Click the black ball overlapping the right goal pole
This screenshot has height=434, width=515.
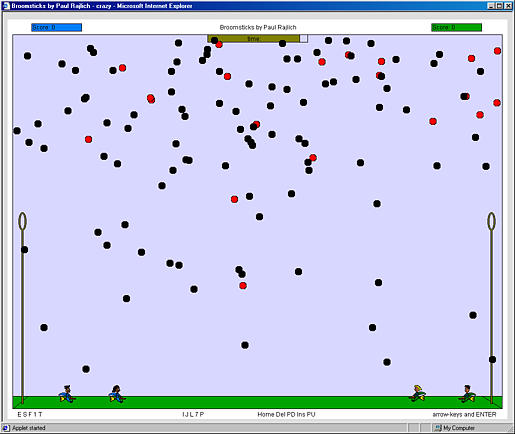point(492,359)
